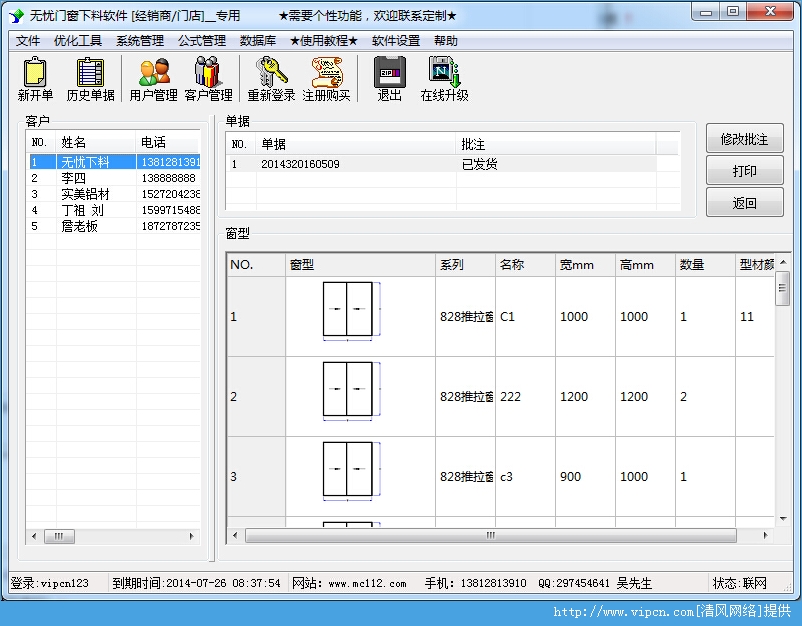
Task: Click the 名称 column header in window table
Action: click(x=525, y=264)
